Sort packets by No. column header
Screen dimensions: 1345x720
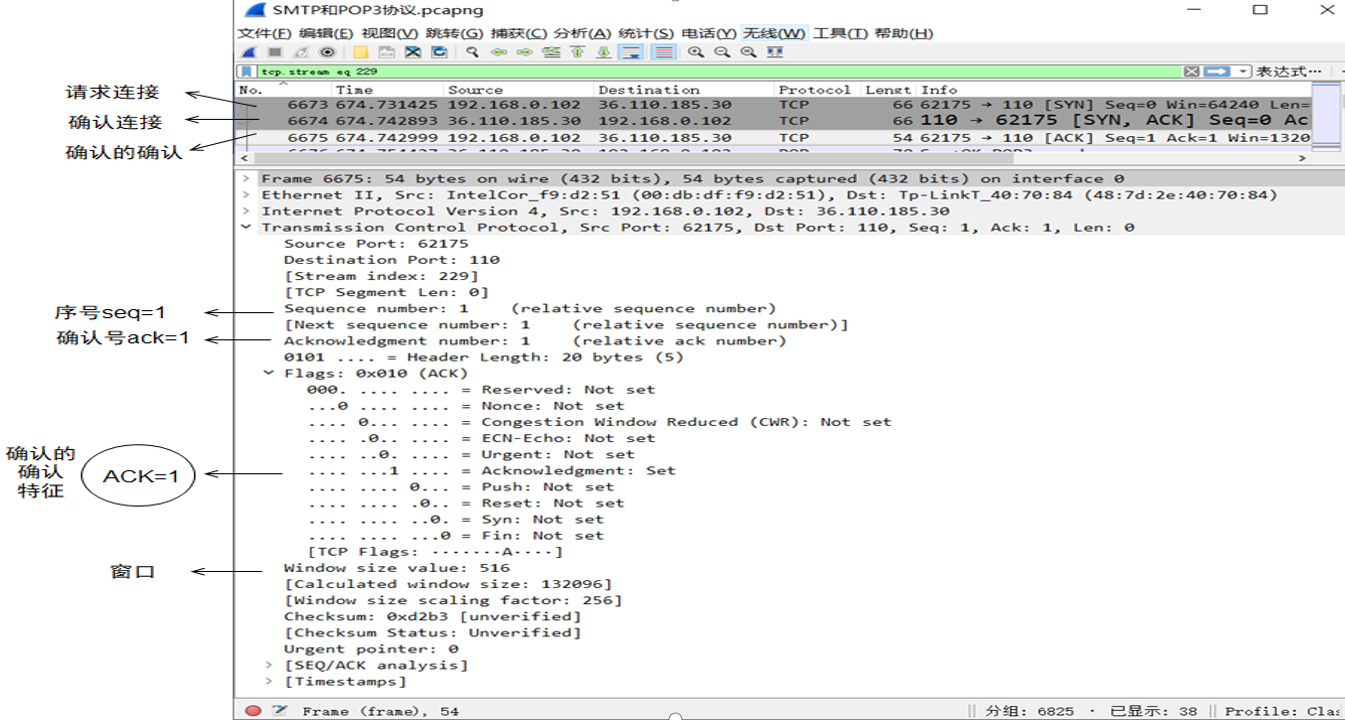tap(284, 90)
